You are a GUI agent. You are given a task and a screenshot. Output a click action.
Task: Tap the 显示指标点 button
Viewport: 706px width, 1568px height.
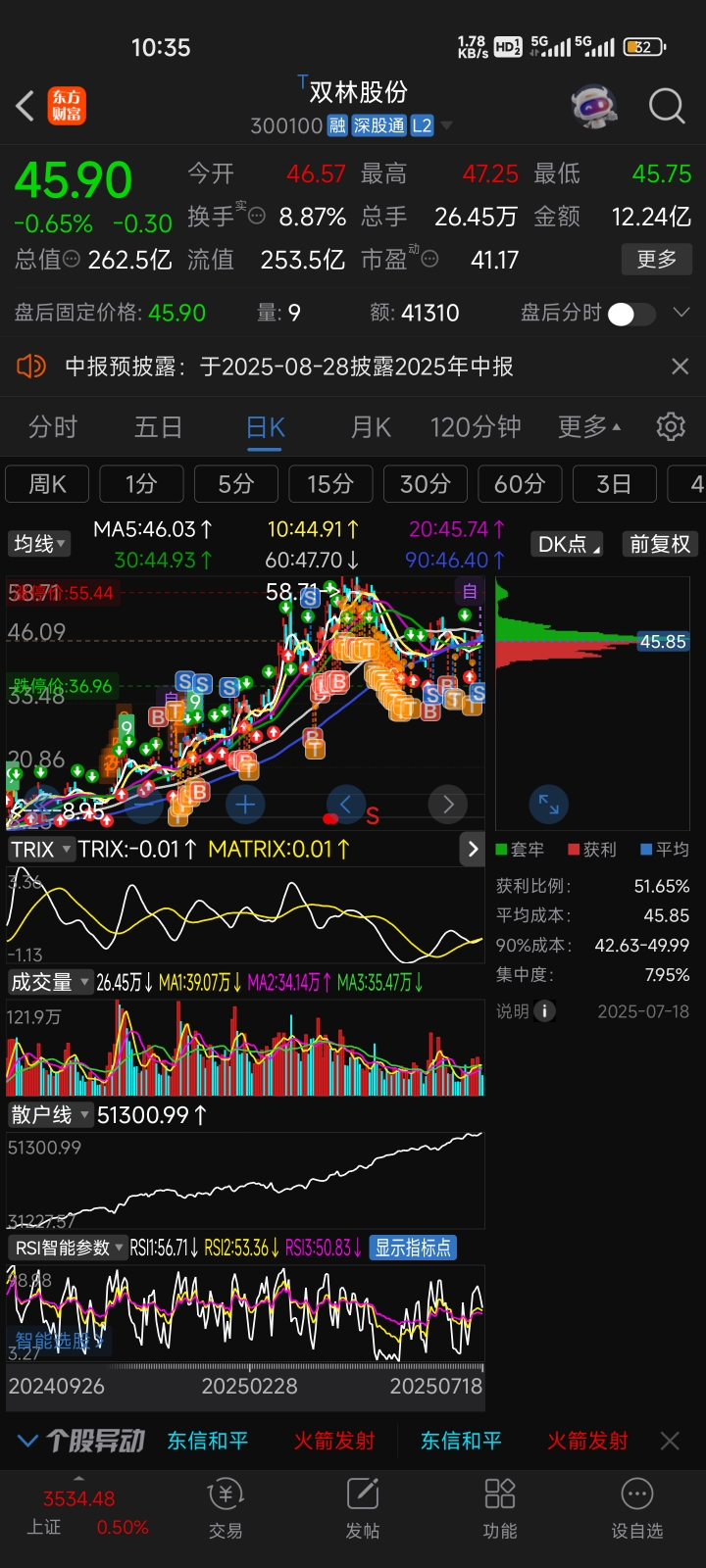(x=413, y=1248)
